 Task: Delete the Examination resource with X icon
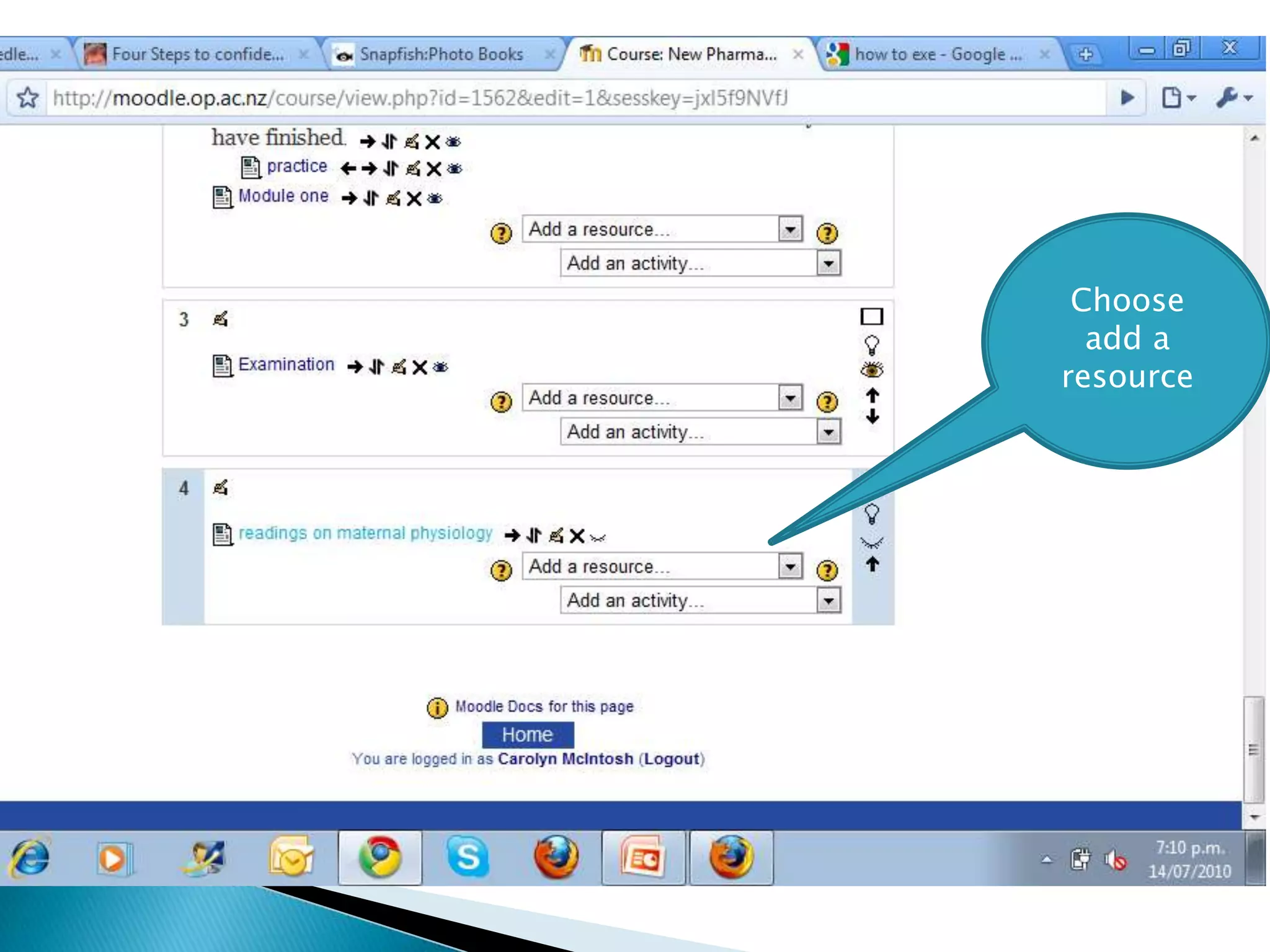click(x=420, y=368)
